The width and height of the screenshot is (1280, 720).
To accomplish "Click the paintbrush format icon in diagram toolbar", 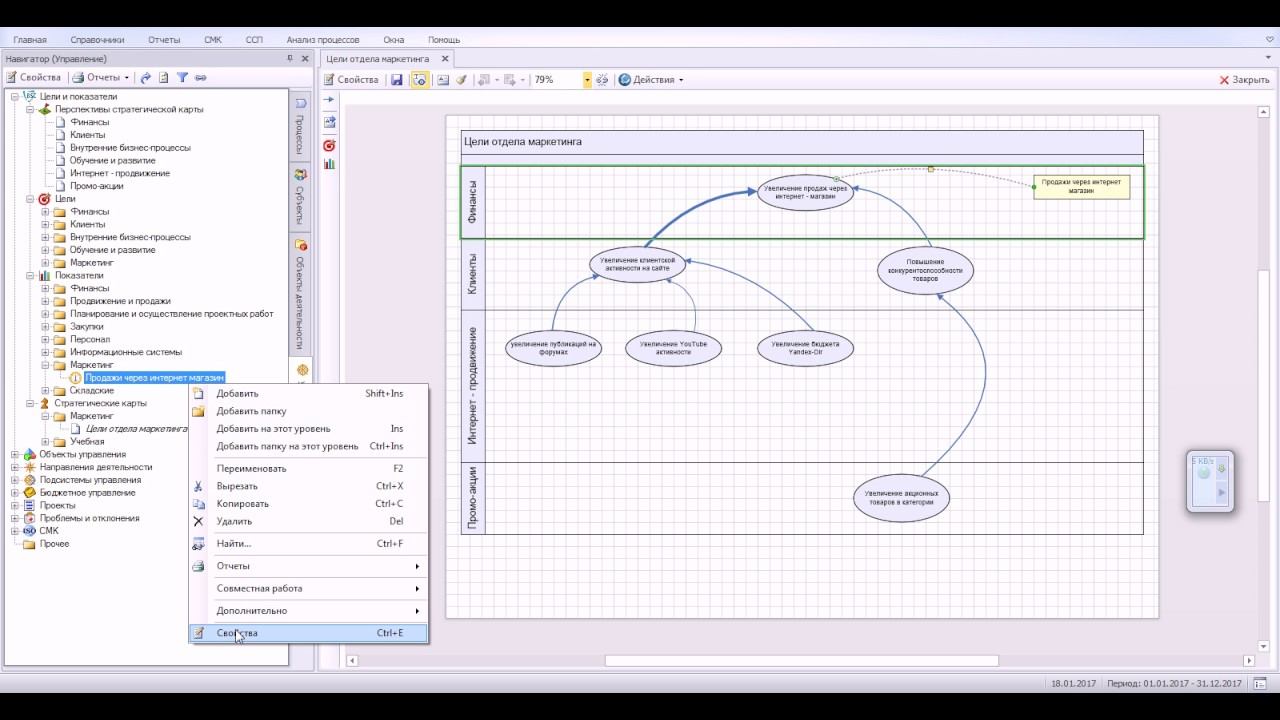I will (x=461, y=80).
